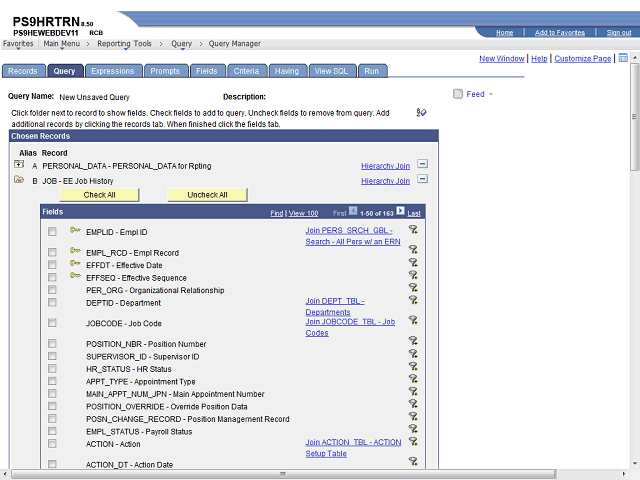
Task: Select the SUPERVISOR_ID field checkbox
Action: [x=52, y=356]
